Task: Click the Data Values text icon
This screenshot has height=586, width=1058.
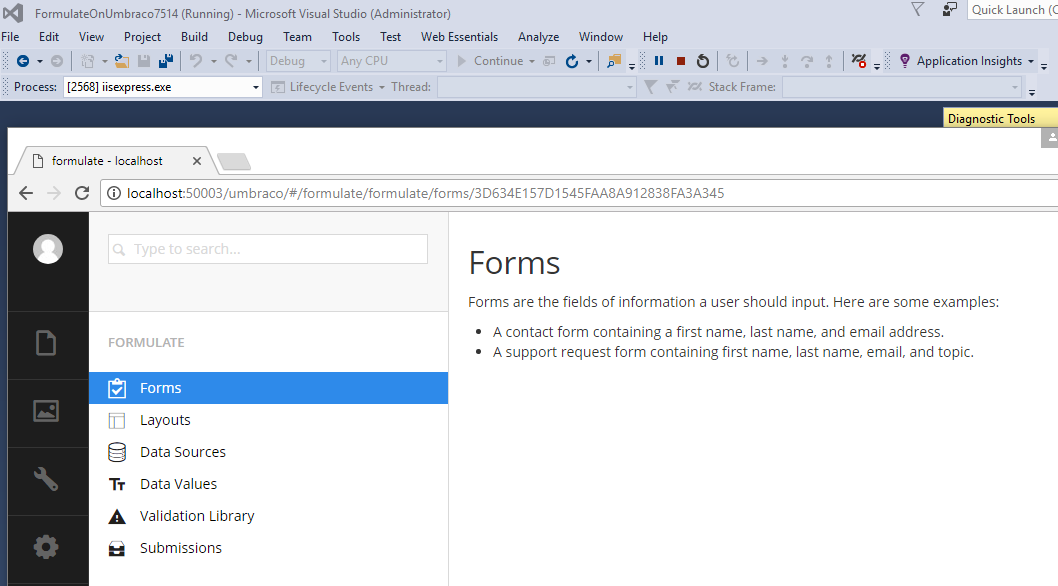Action: point(117,484)
